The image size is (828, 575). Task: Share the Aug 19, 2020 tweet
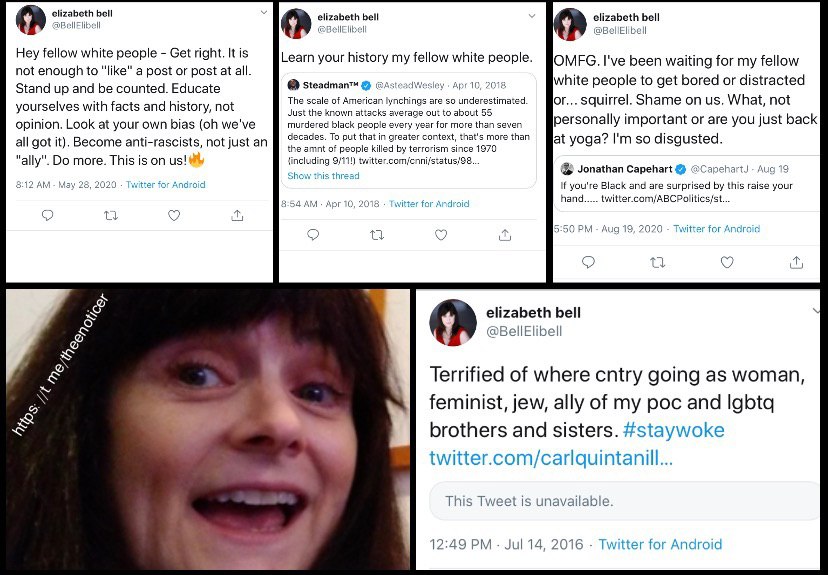(797, 262)
